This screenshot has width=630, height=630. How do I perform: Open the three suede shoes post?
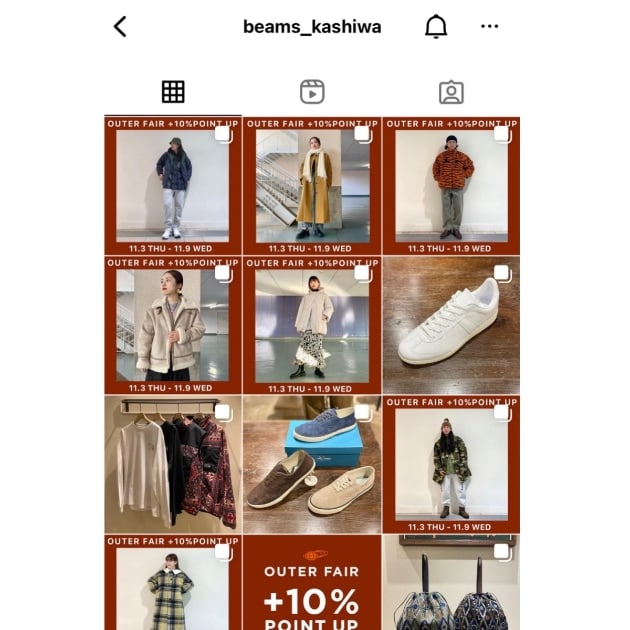312,464
